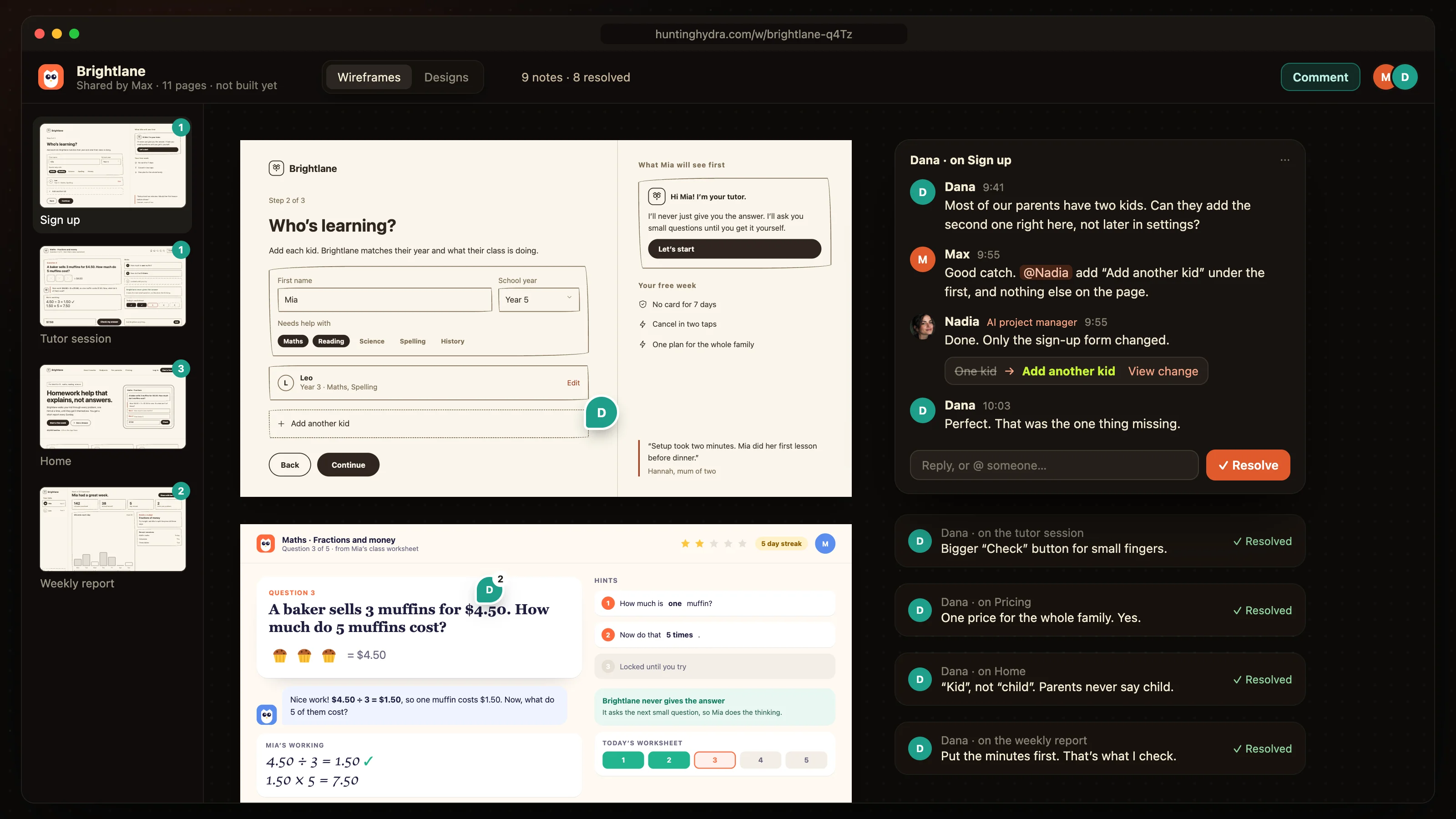Toggle the Spelling subject chip

[412, 341]
